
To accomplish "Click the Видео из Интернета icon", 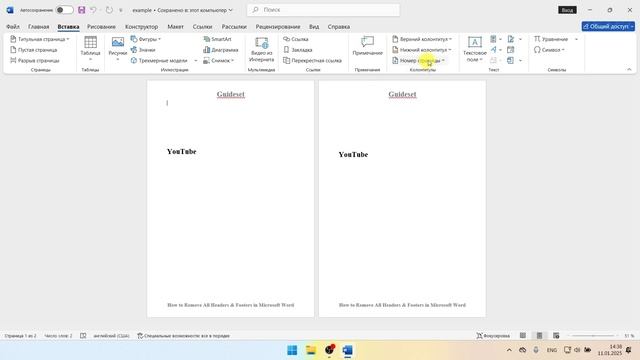I will (262, 43).
